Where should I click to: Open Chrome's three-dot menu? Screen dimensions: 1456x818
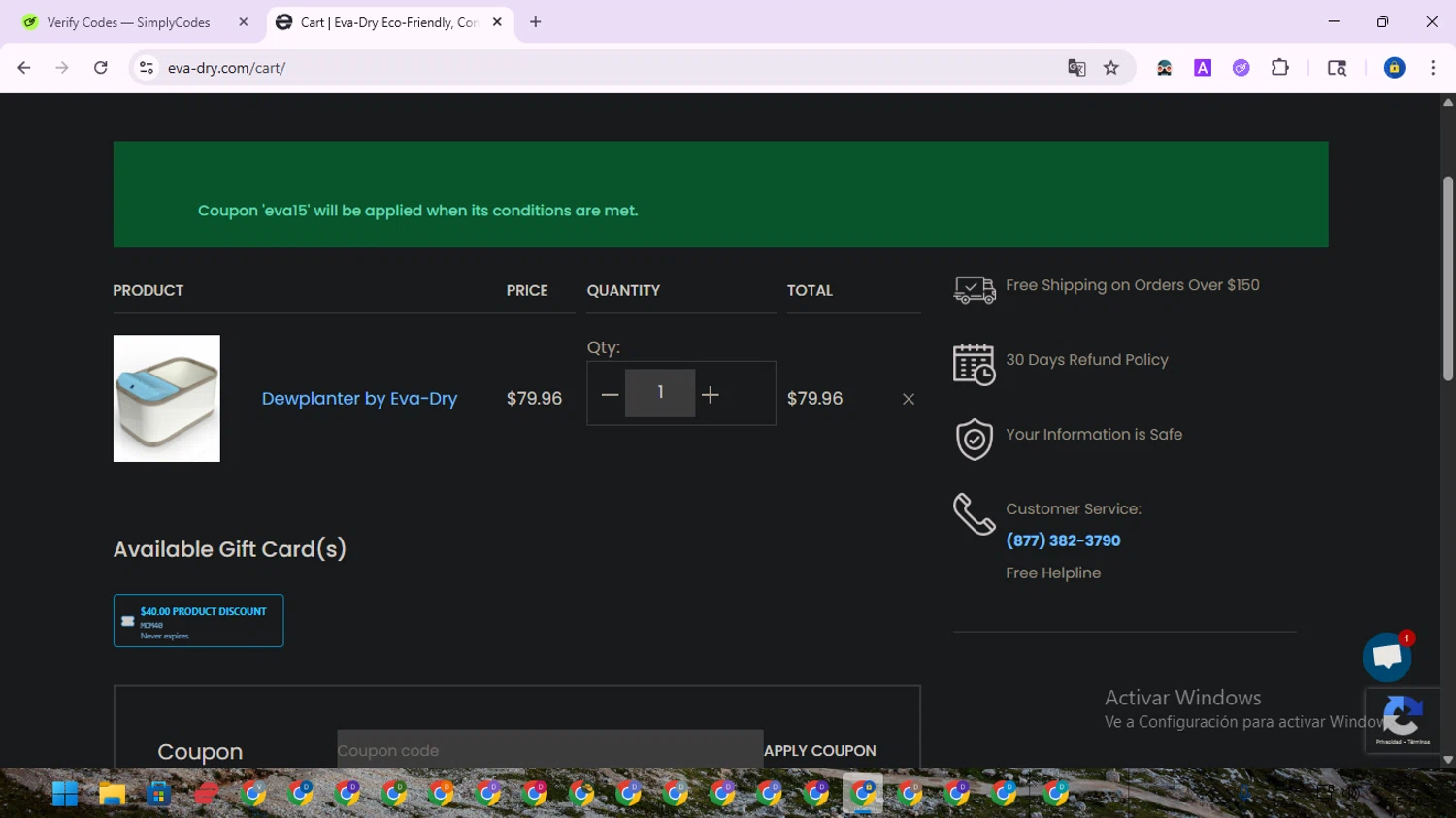(x=1433, y=68)
